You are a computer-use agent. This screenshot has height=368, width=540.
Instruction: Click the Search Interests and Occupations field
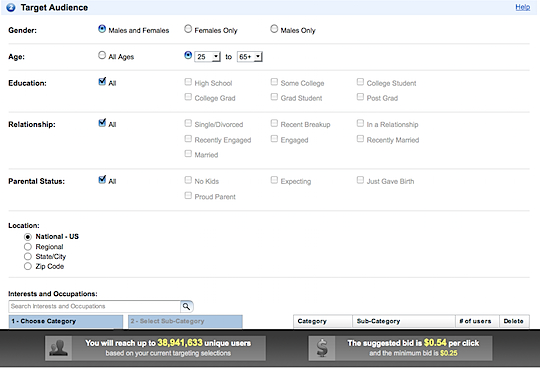(x=94, y=306)
